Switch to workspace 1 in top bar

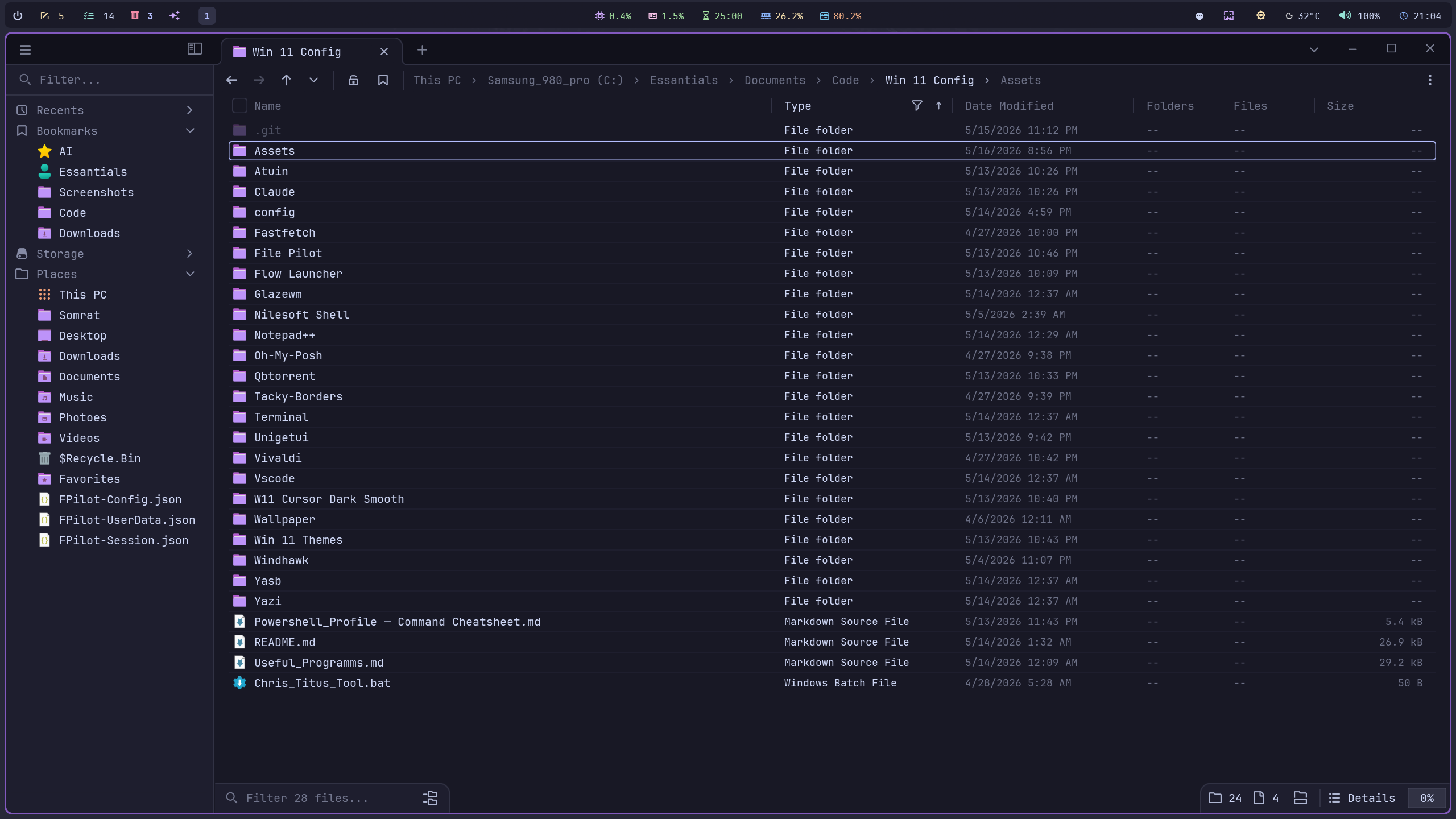pos(207,16)
